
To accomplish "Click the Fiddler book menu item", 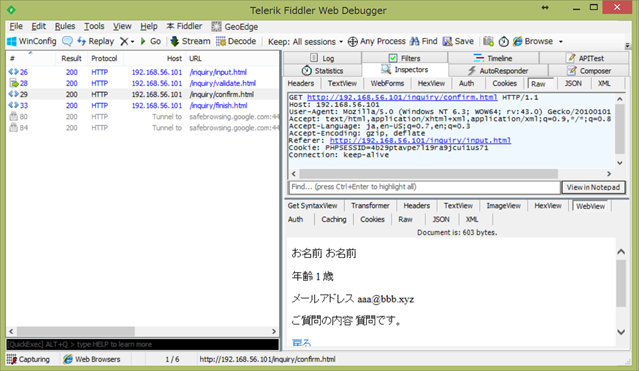I will tap(184, 26).
